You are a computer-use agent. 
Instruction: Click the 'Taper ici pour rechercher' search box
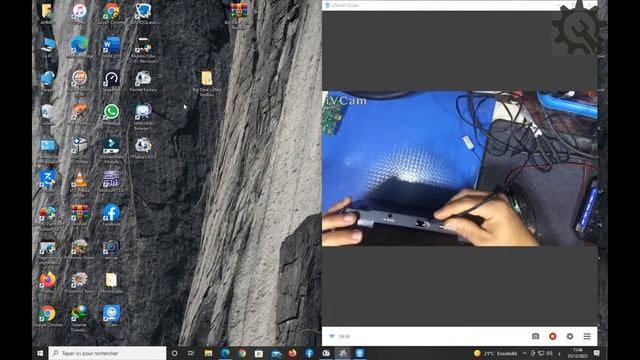tap(107, 353)
